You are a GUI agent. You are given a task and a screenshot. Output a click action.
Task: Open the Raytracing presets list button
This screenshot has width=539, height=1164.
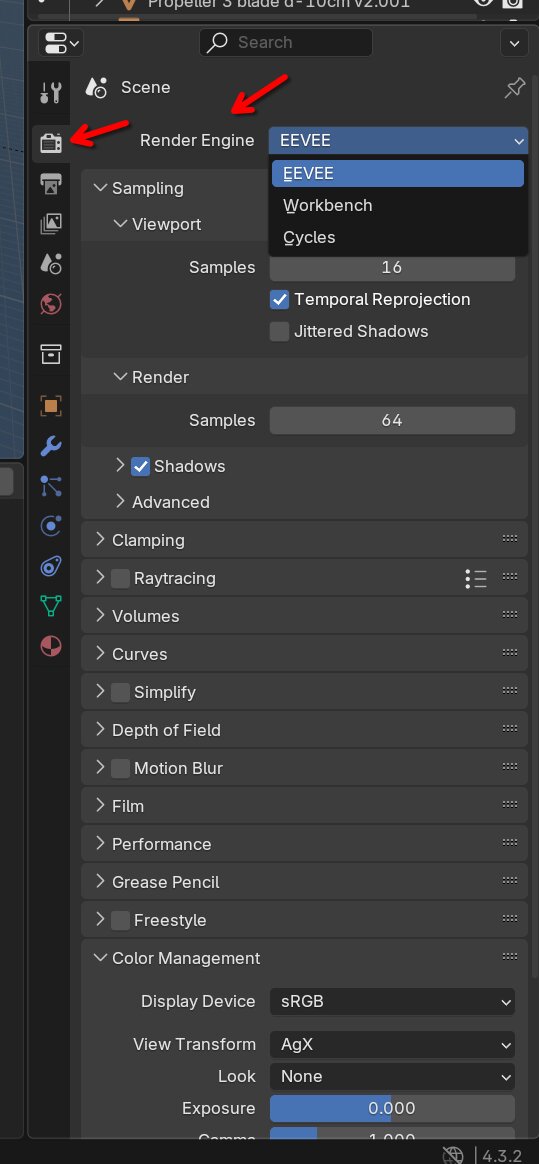[x=476, y=578]
